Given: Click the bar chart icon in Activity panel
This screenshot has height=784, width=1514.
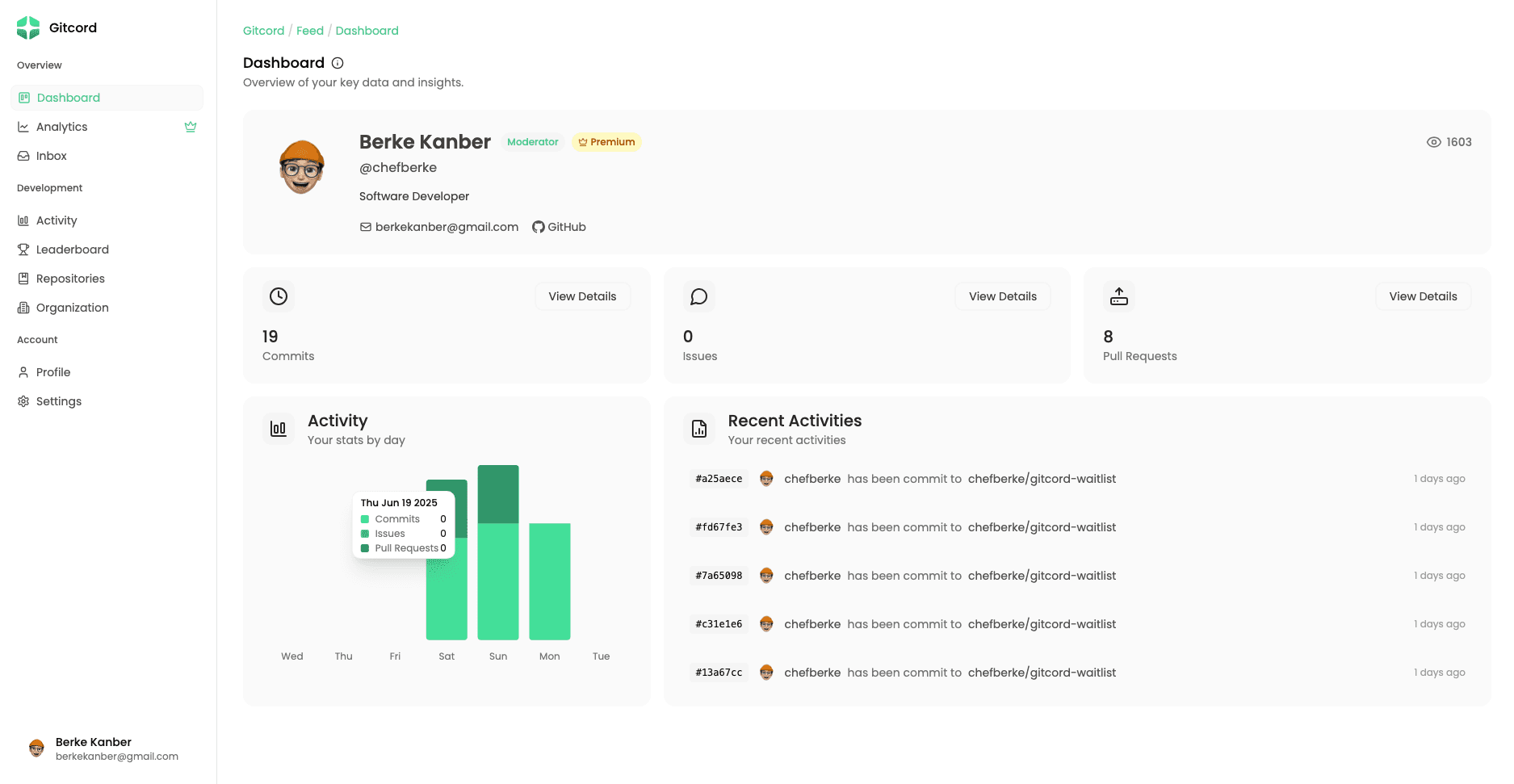Looking at the screenshot, I should [279, 429].
